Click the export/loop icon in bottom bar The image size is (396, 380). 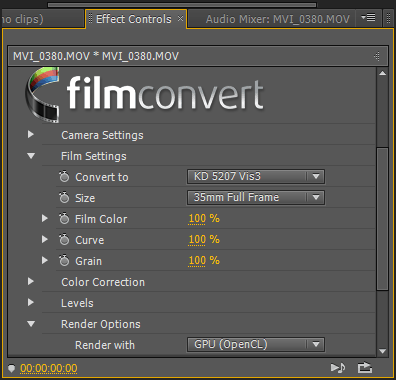click(365, 368)
